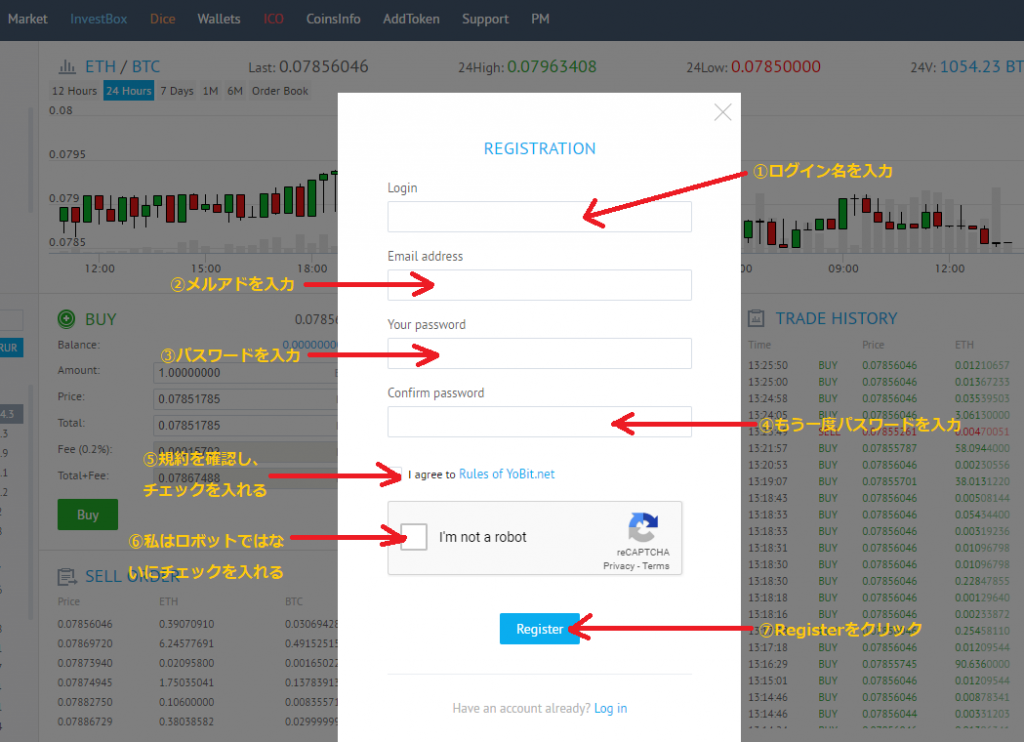Click sell order price 0.07874945
The width and height of the screenshot is (1024, 742).
click(85, 683)
